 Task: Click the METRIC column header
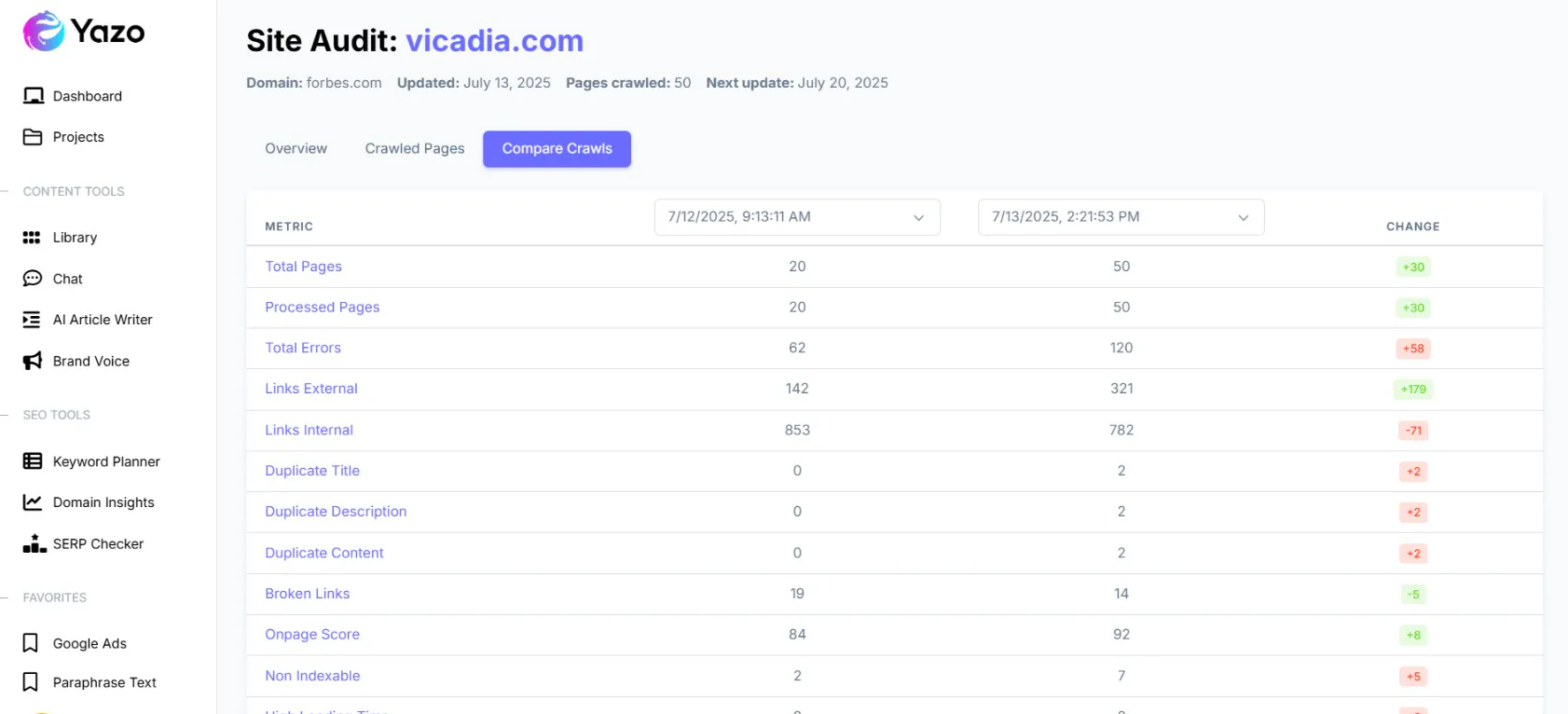[x=289, y=227]
